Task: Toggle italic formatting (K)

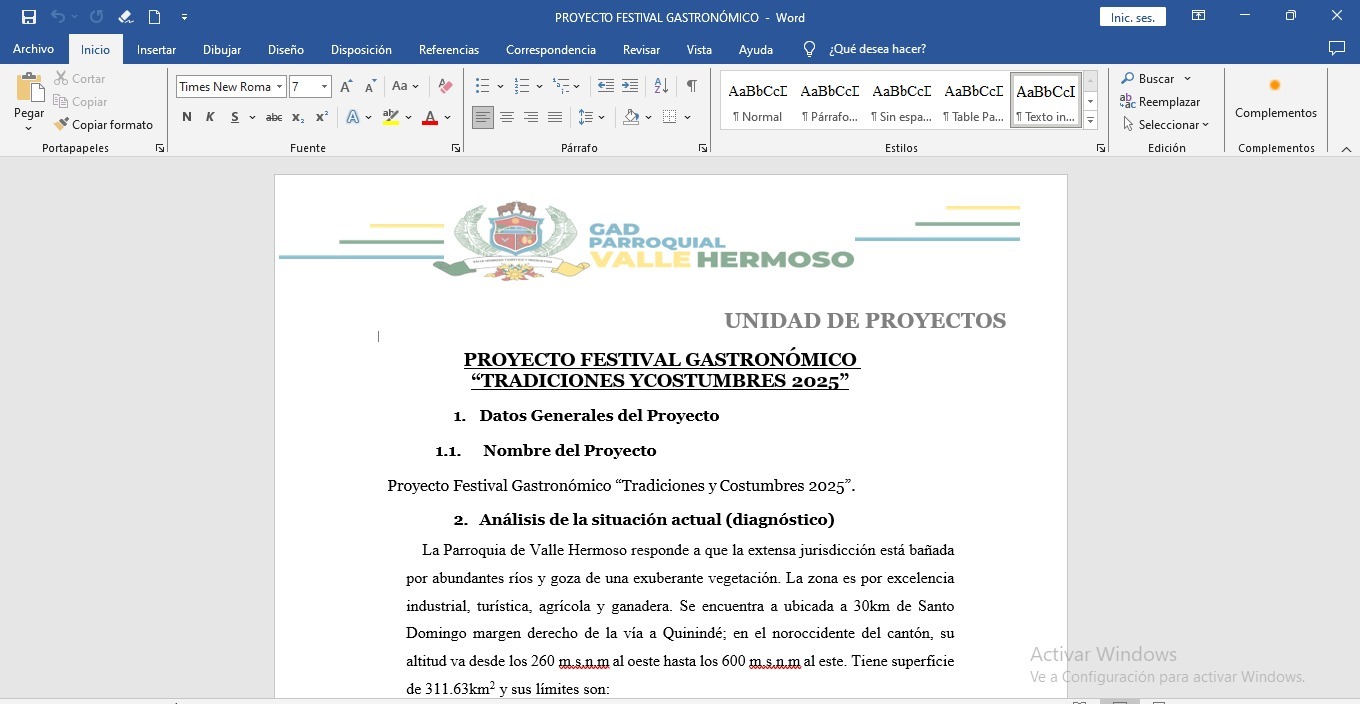Action: [210, 118]
